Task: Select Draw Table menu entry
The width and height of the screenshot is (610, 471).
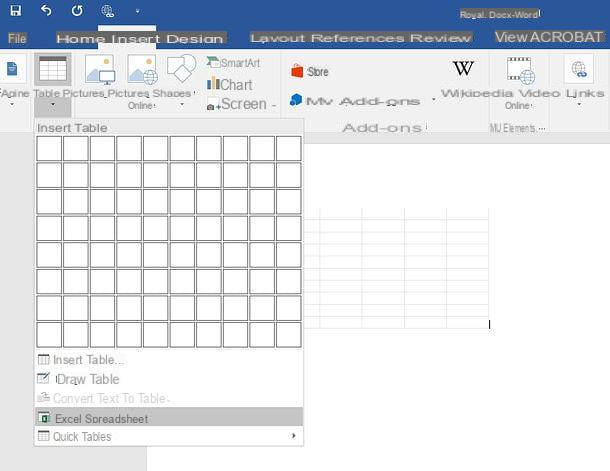Action: point(168,379)
